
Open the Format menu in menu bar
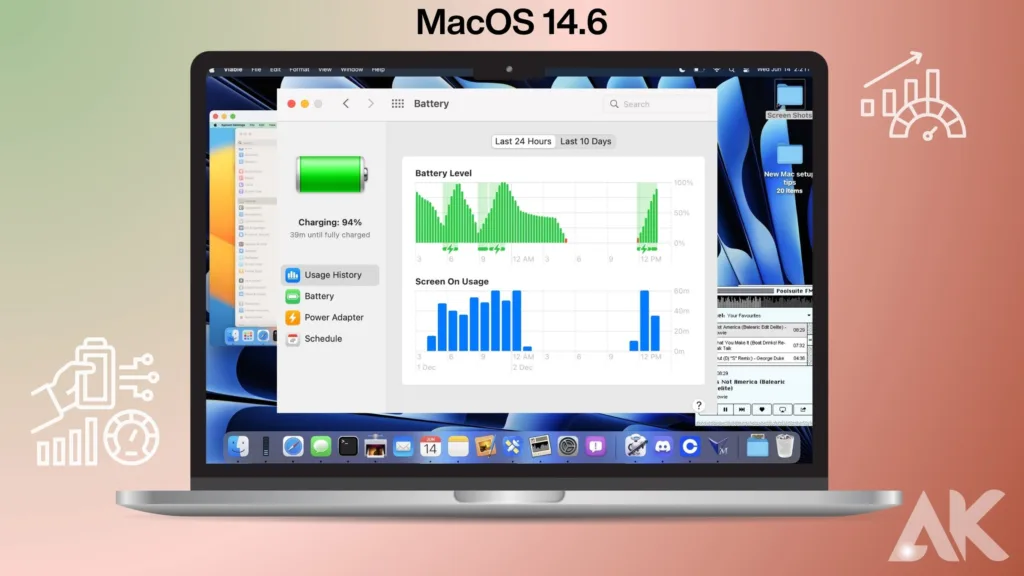point(299,69)
